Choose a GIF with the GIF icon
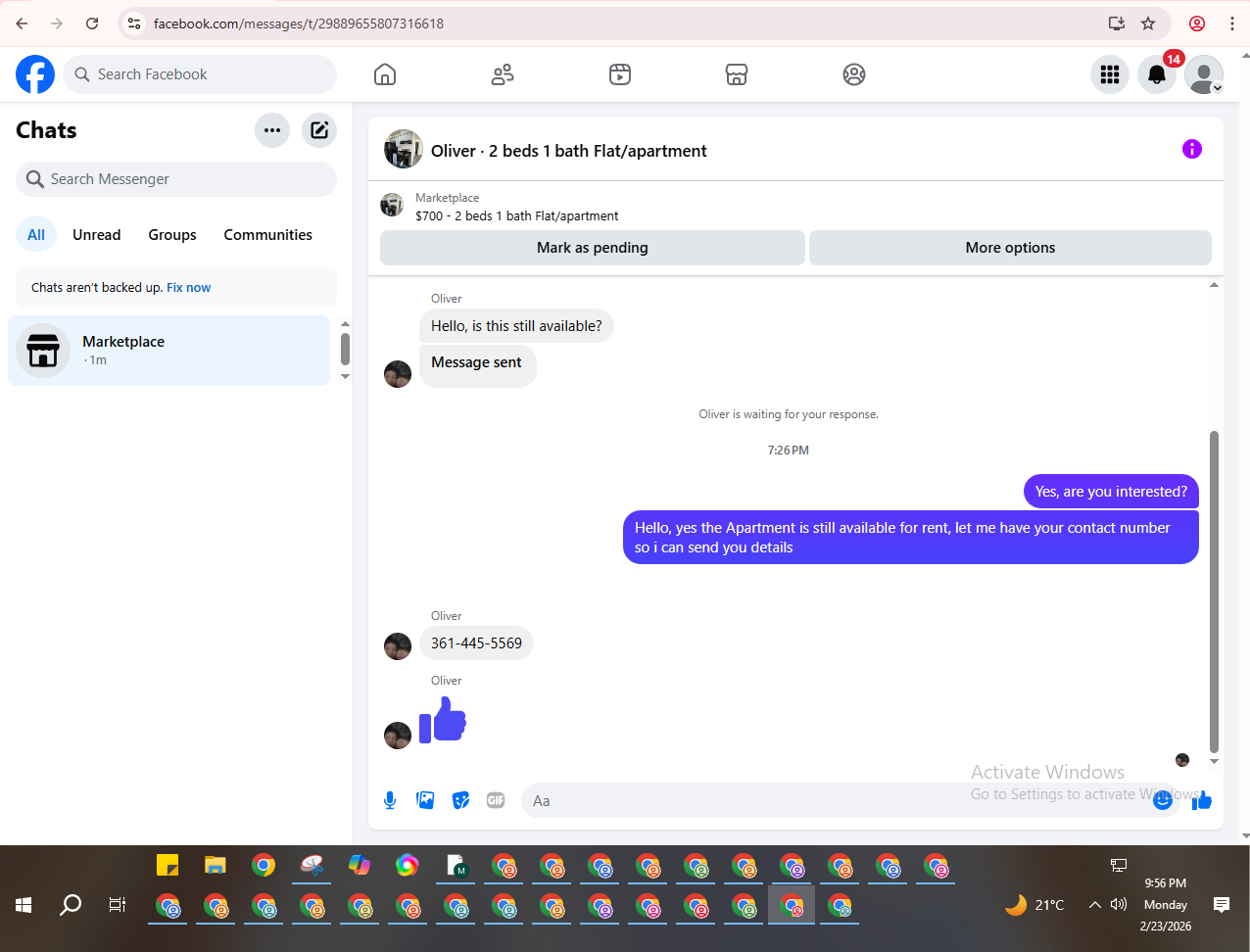The width and height of the screenshot is (1250, 952). point(496,800)
